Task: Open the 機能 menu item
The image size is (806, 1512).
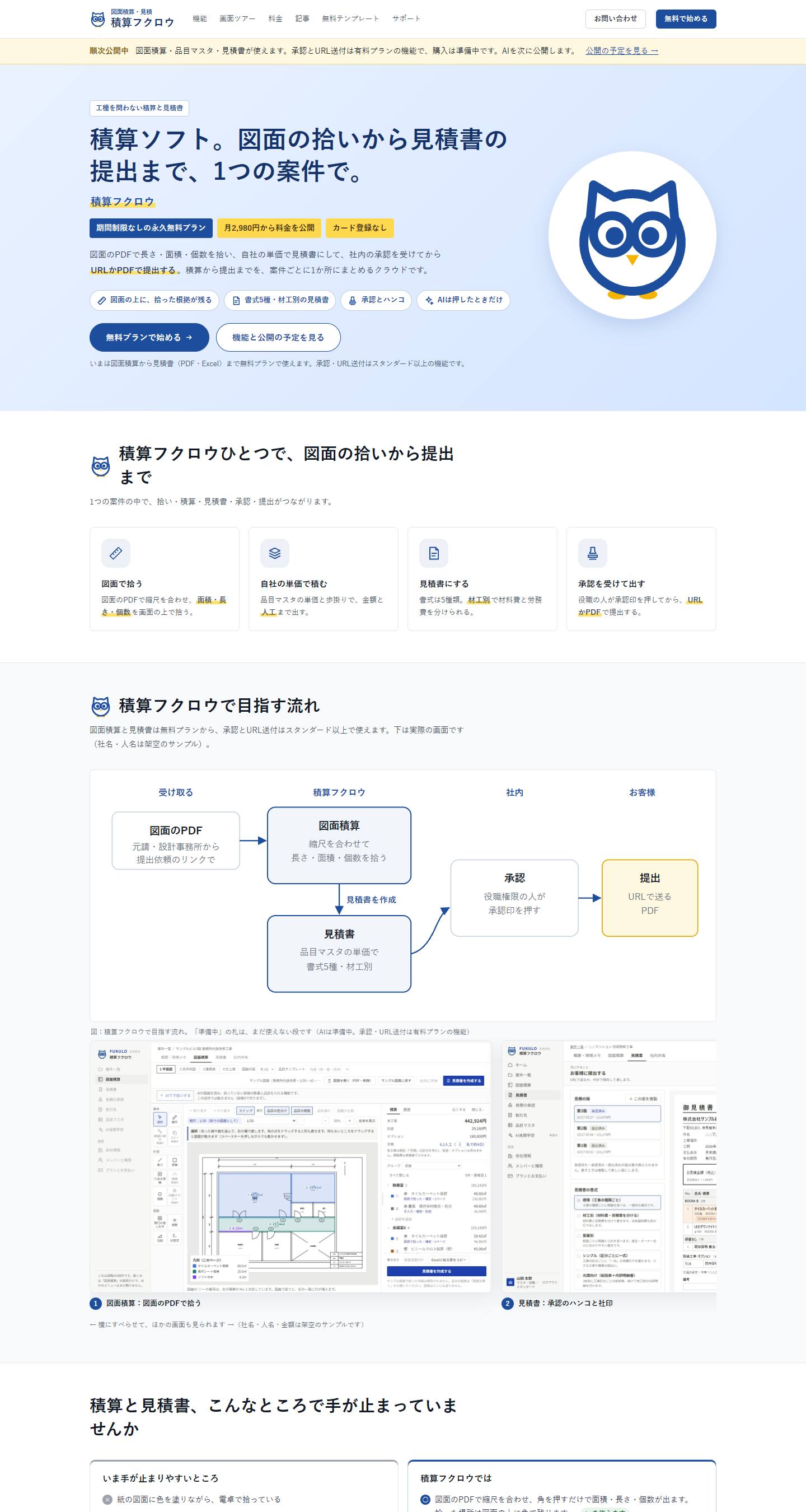Action: point(199,19)
